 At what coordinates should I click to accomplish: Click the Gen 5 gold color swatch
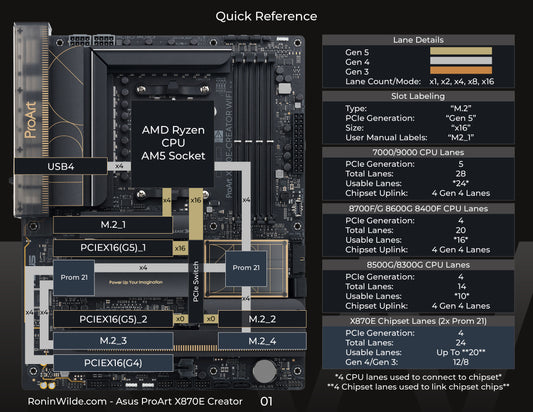point(461,51)
